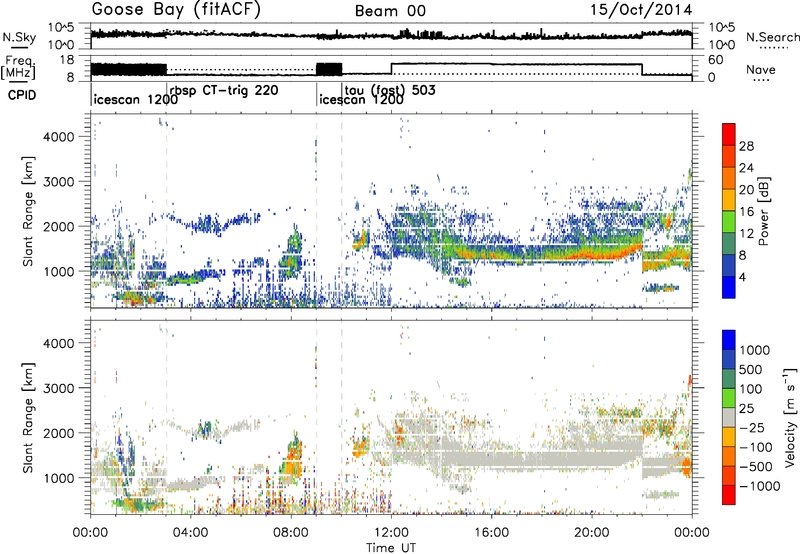The image size is (800, 554).
Task: Click the '20:00' time axis label
Action: point(592,533)
